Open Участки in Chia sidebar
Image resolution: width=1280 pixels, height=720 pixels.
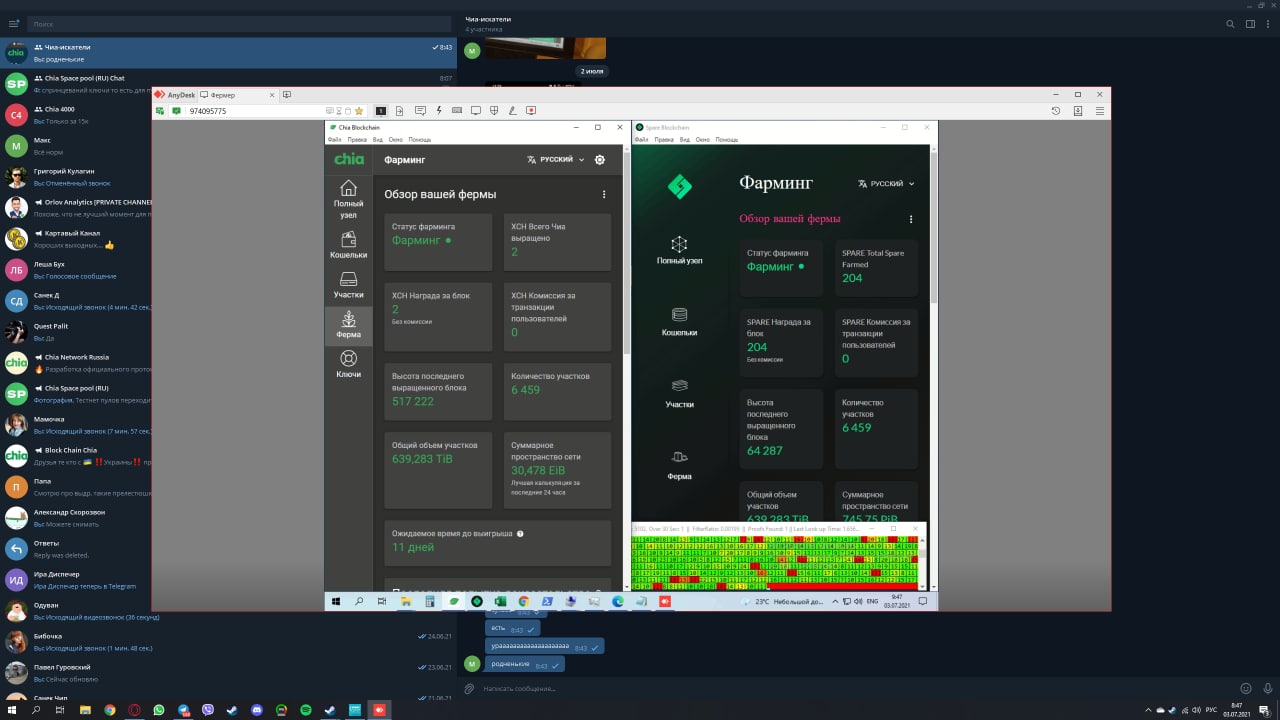point(348,286)
